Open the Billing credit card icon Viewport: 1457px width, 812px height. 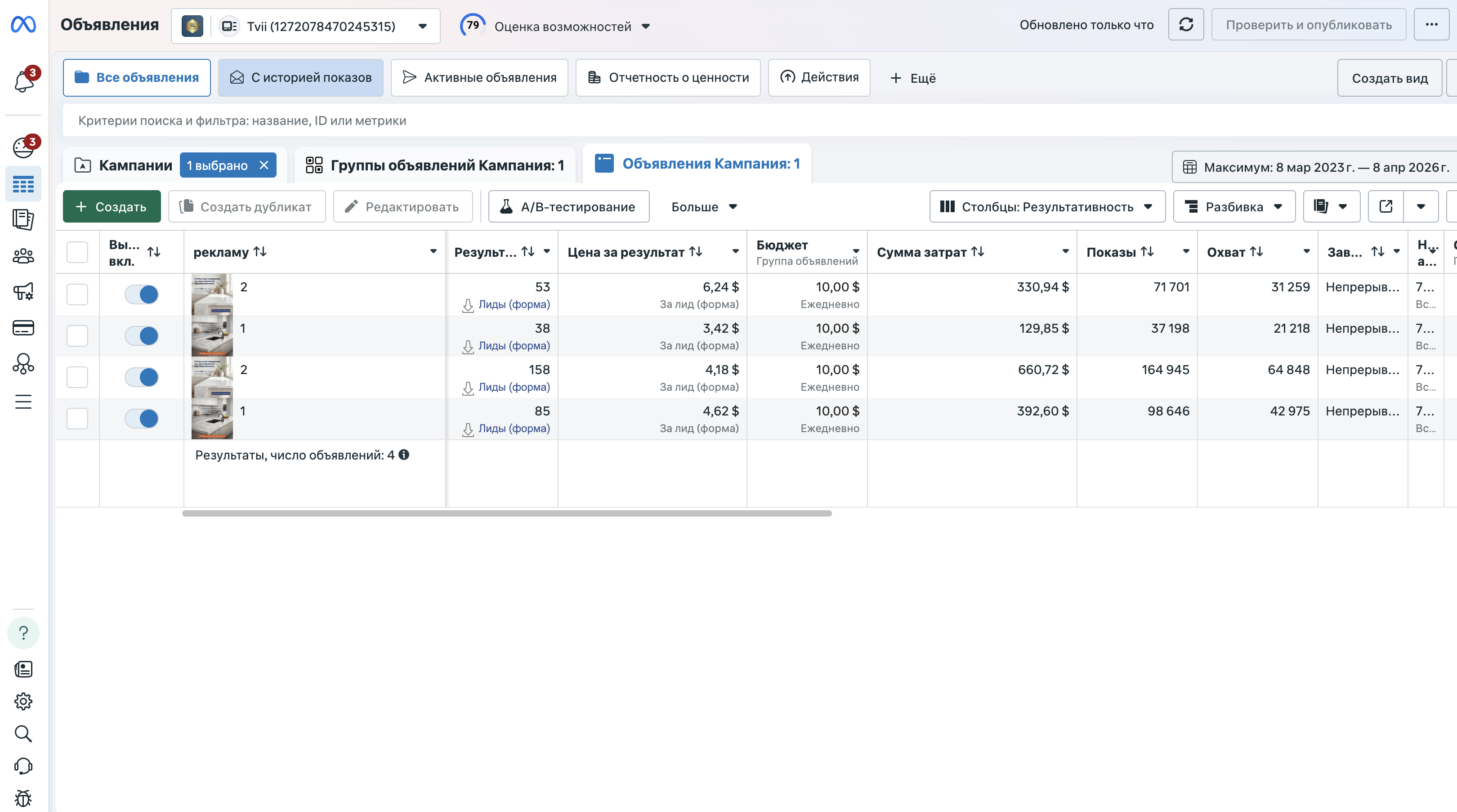coord(23,327)
